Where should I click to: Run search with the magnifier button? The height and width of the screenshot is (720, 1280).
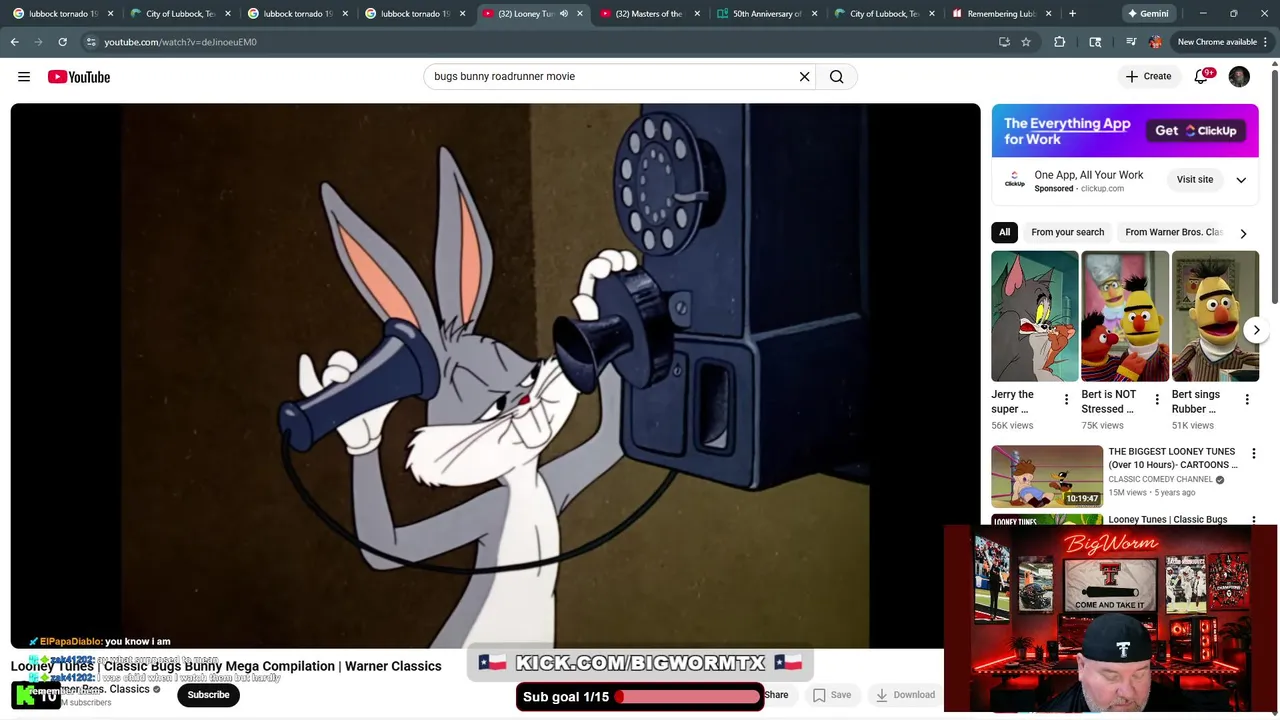pyautogui.click(x=837, y=77)
